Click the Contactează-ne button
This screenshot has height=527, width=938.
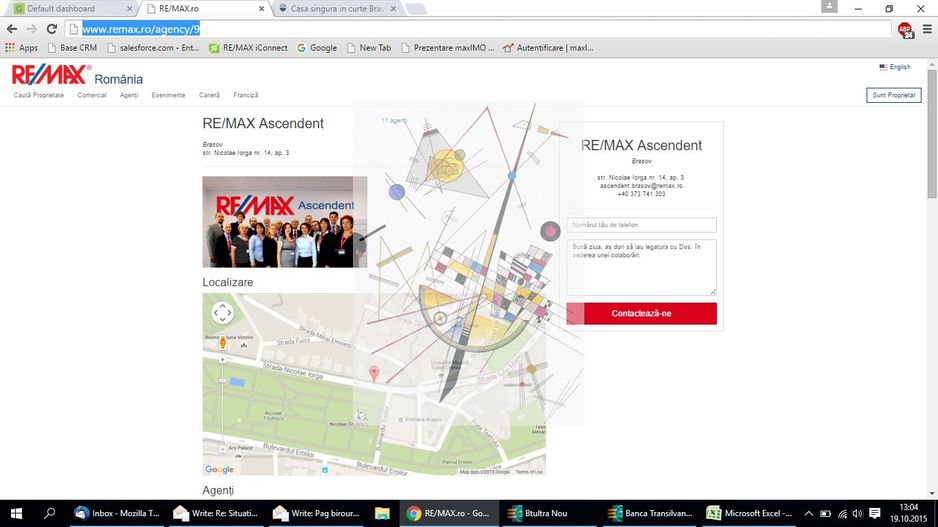click(x=641, y=314)
